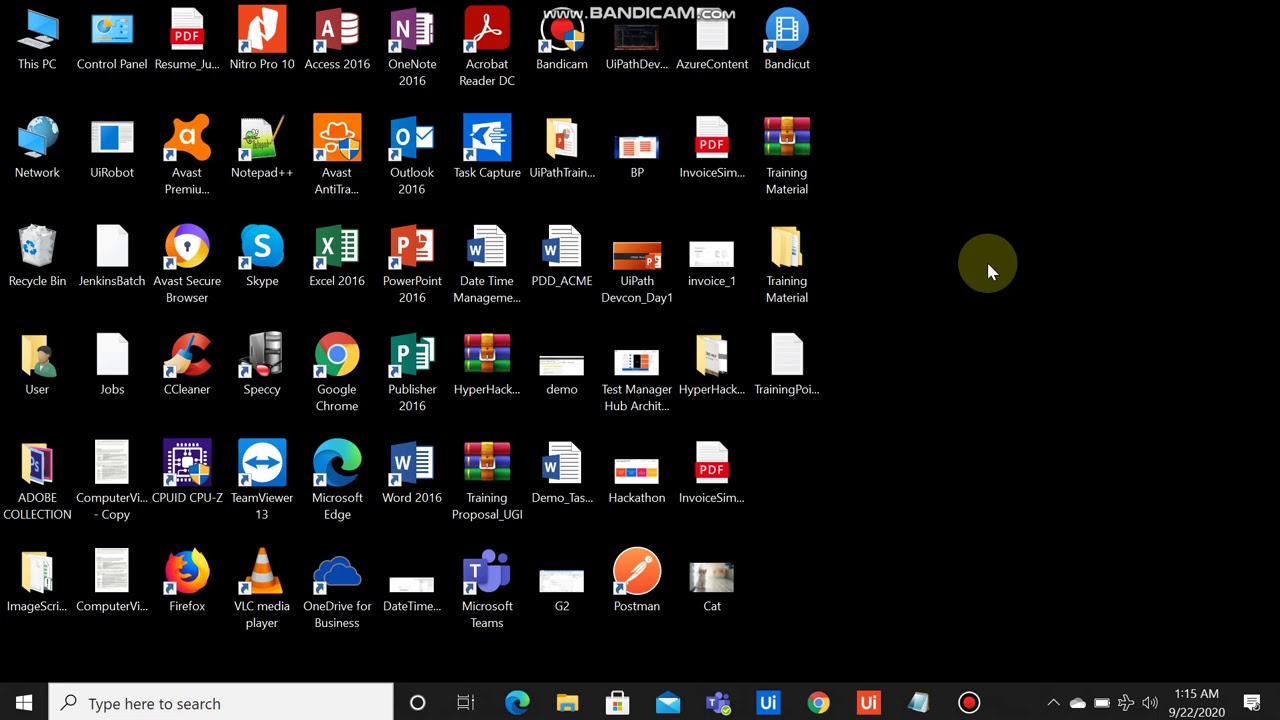This screenshot has width=1280, height=720.
Task: Select the PowerPoint 2016 icon
Action: click(412, 264)
